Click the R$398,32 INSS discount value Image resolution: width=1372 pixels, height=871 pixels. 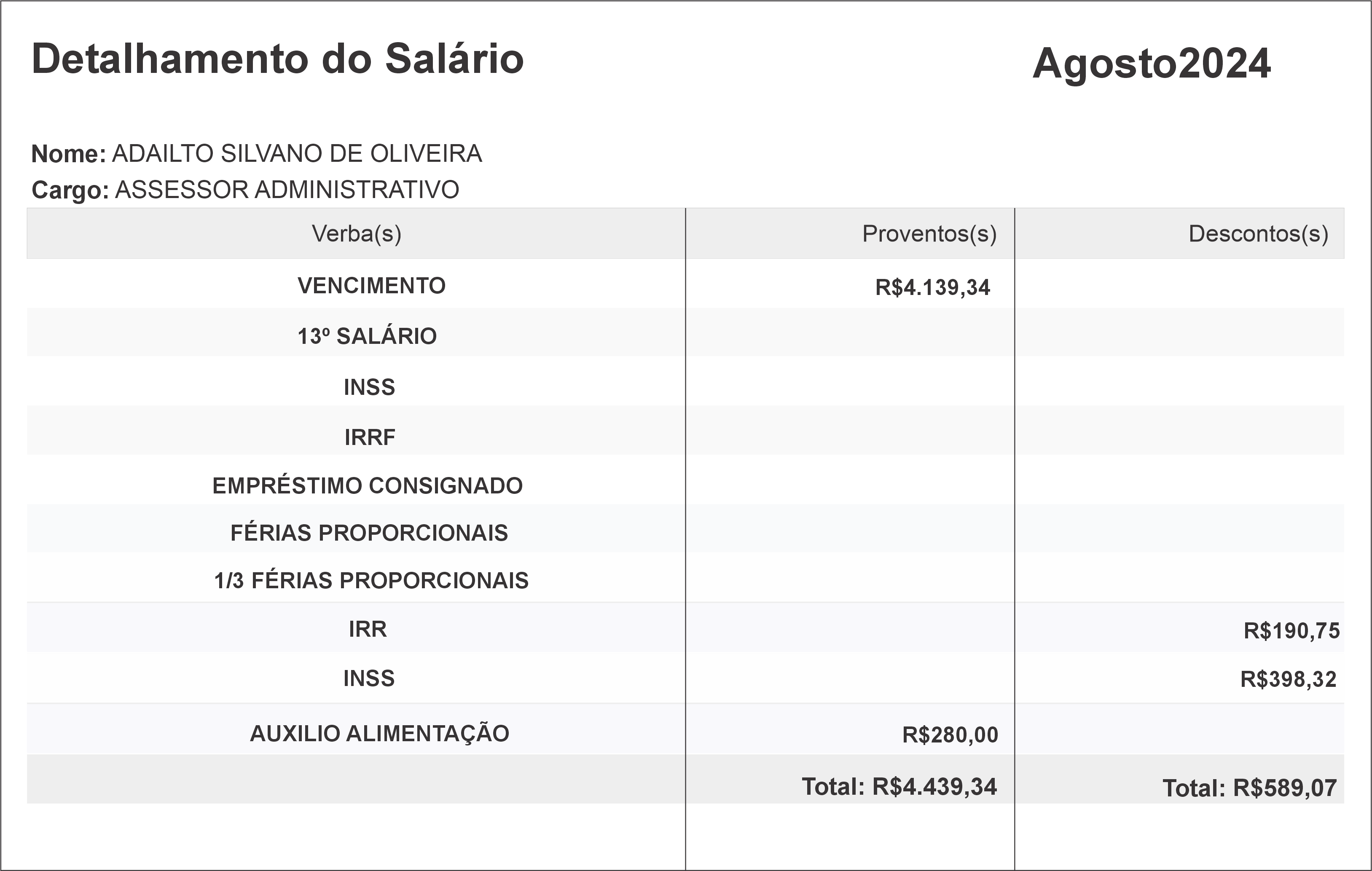(x=1288, y=680)
